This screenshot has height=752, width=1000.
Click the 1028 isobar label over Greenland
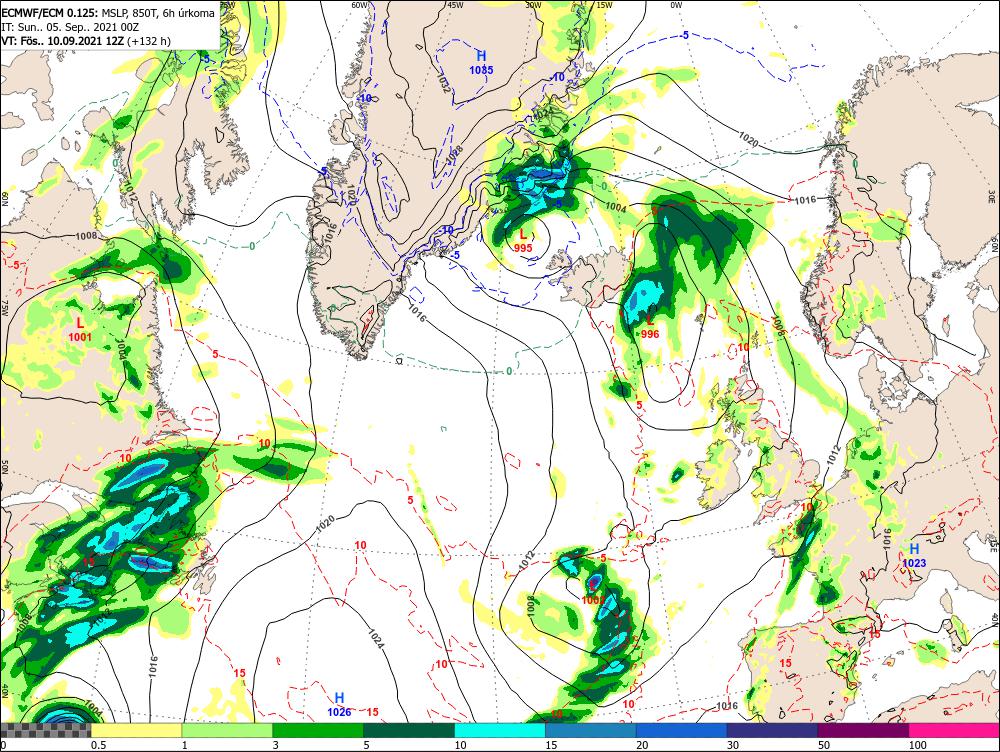454,155
